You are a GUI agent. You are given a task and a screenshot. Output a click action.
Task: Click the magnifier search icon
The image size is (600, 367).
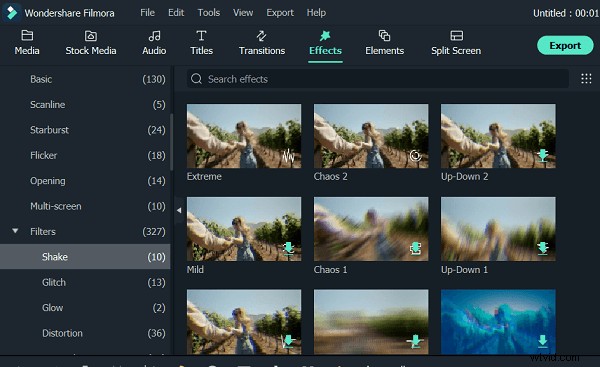coord(196,79)
